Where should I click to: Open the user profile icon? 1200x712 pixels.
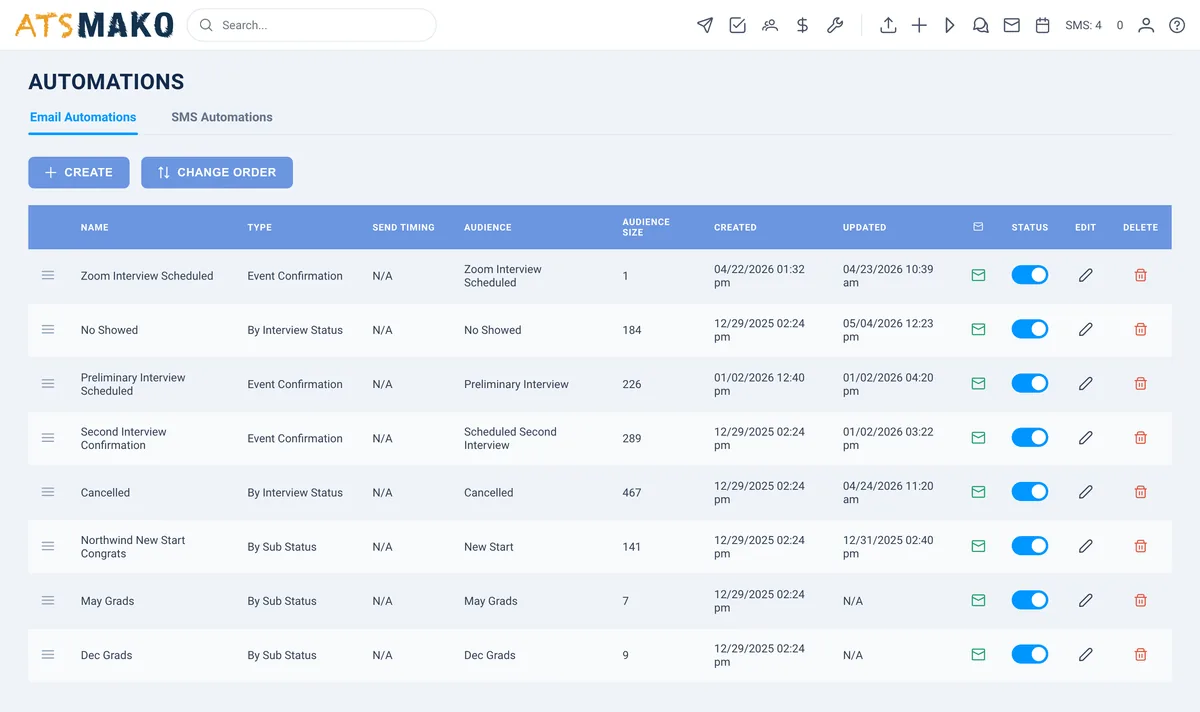tap(1146, 25)
